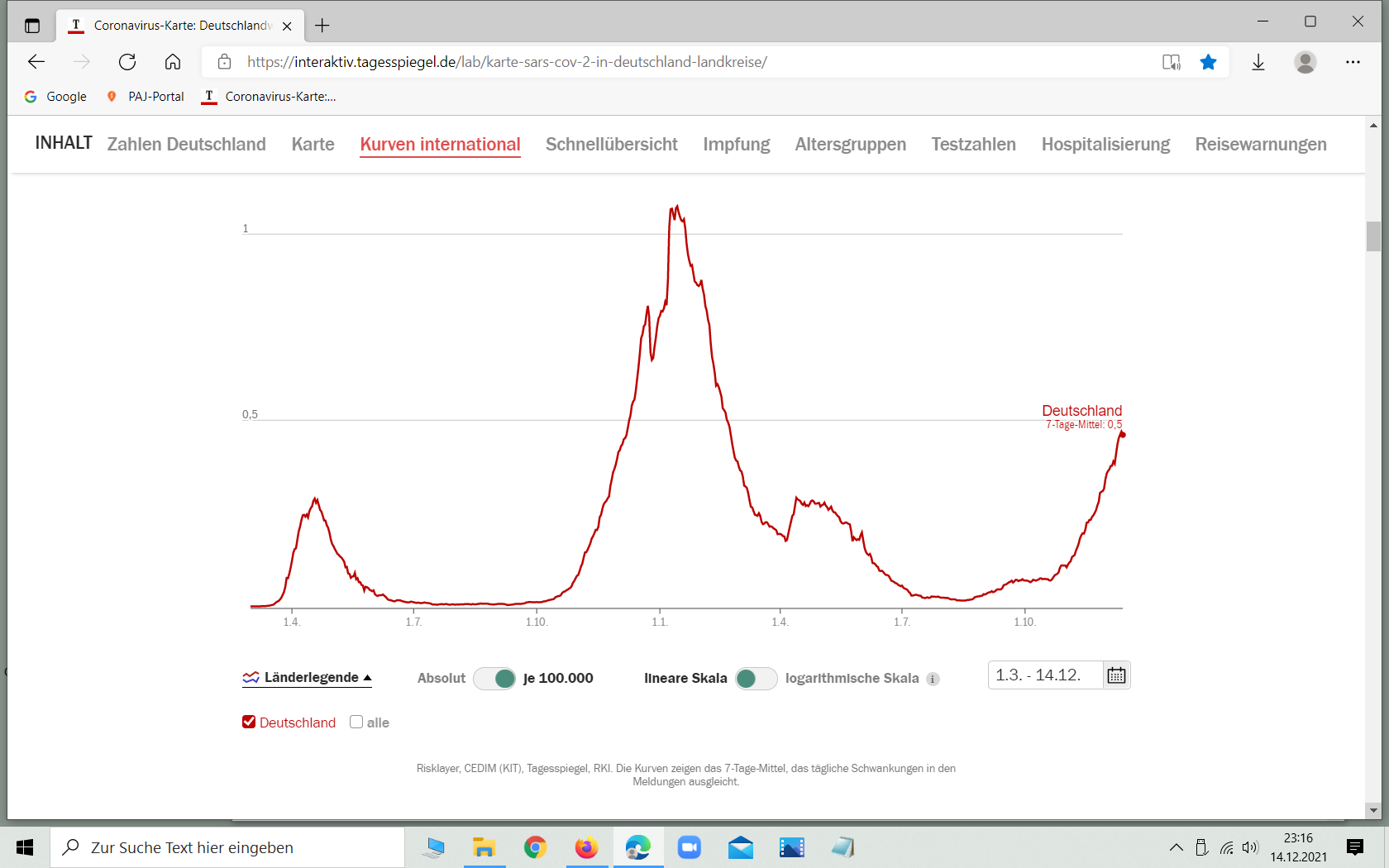Go to the Hospitalisierung section

(x=1106, y=145)
